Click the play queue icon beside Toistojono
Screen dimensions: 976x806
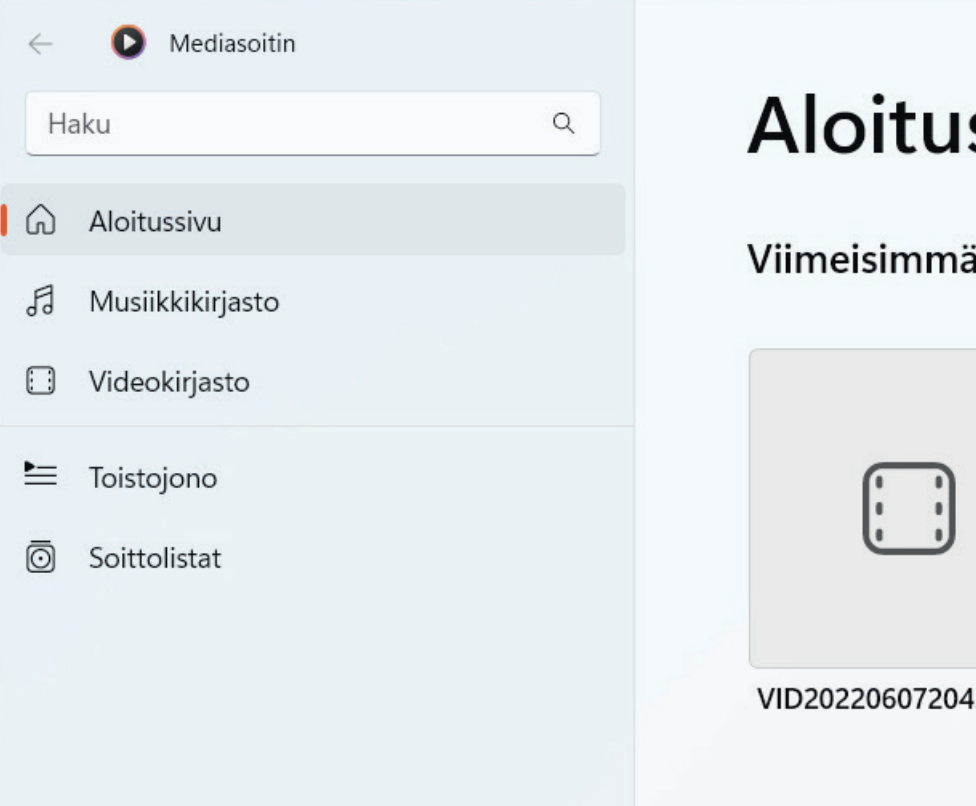click(40, 475)
